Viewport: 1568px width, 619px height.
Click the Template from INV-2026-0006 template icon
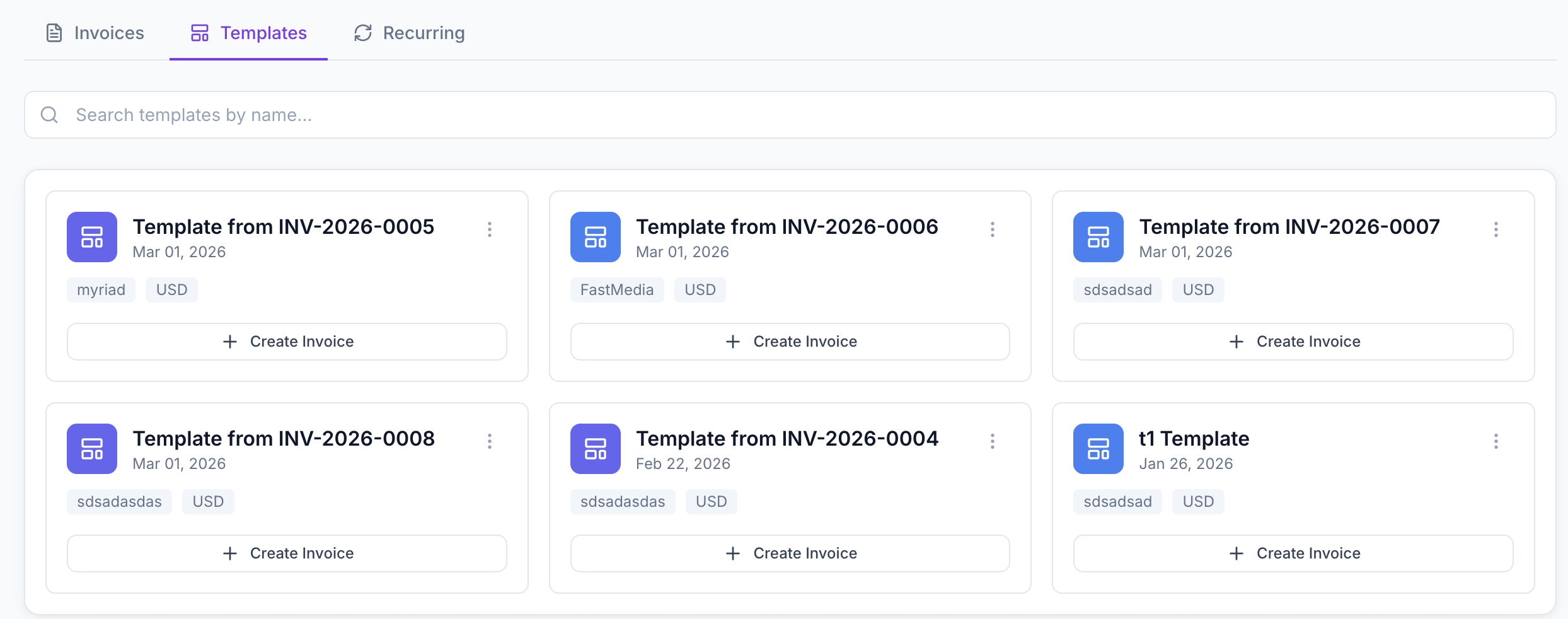[x=595, y=237]
